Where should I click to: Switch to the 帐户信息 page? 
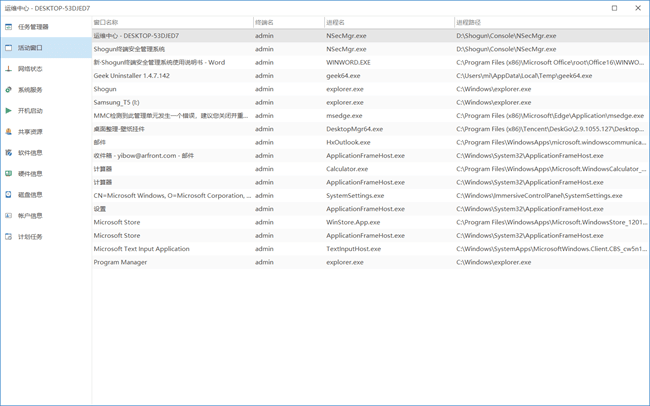tap(30, 216)
